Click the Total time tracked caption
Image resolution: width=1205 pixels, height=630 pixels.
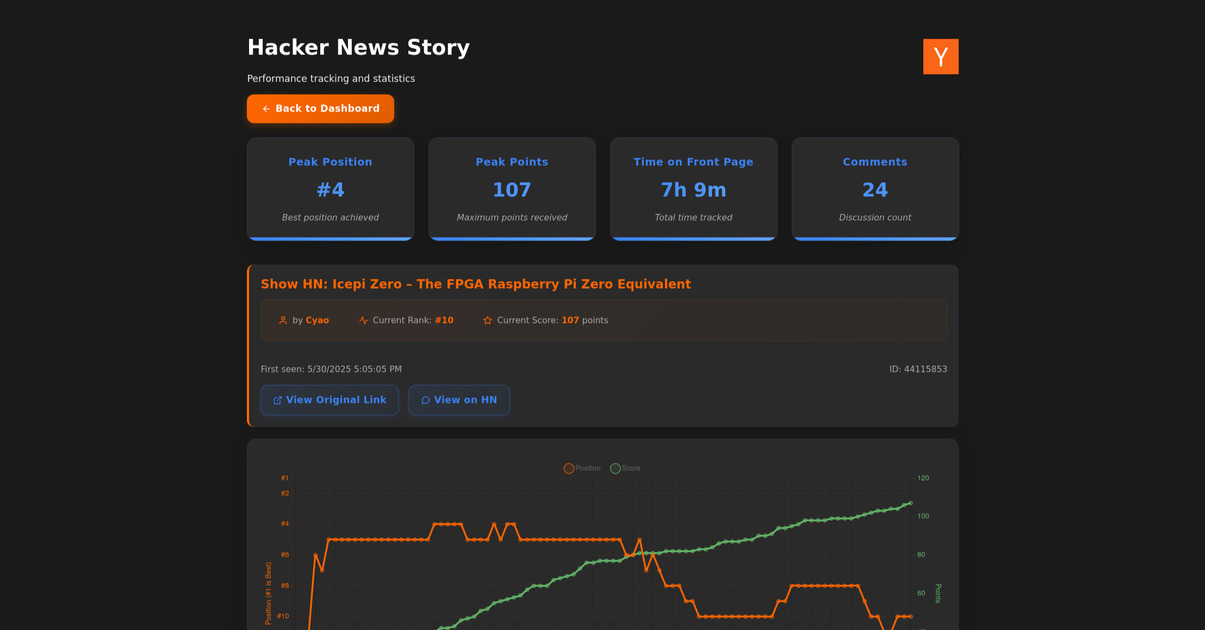(693, 217)
